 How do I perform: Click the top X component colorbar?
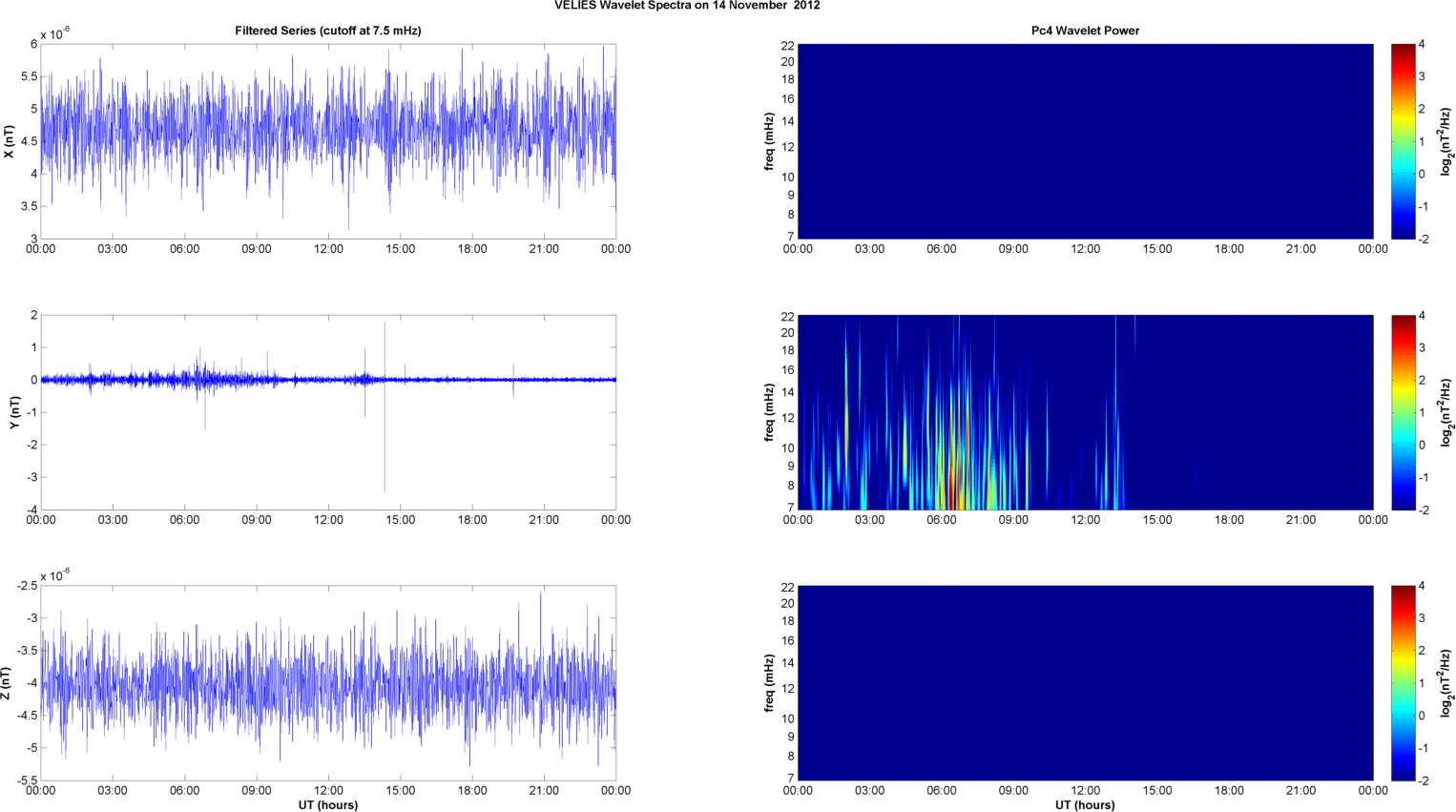coord(1403,141)
